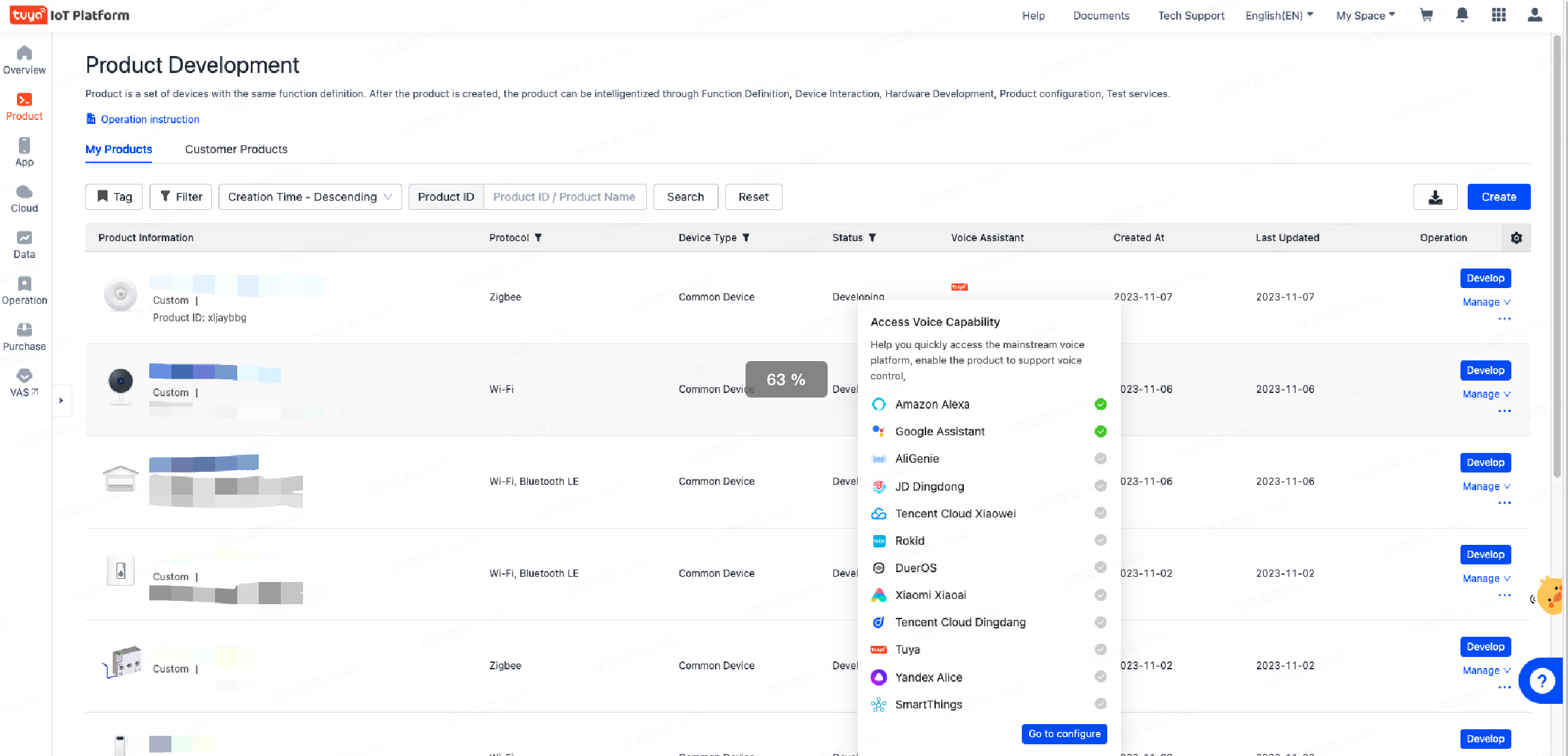Expand Manage menu for Wi-Fi camera product

1486,394
